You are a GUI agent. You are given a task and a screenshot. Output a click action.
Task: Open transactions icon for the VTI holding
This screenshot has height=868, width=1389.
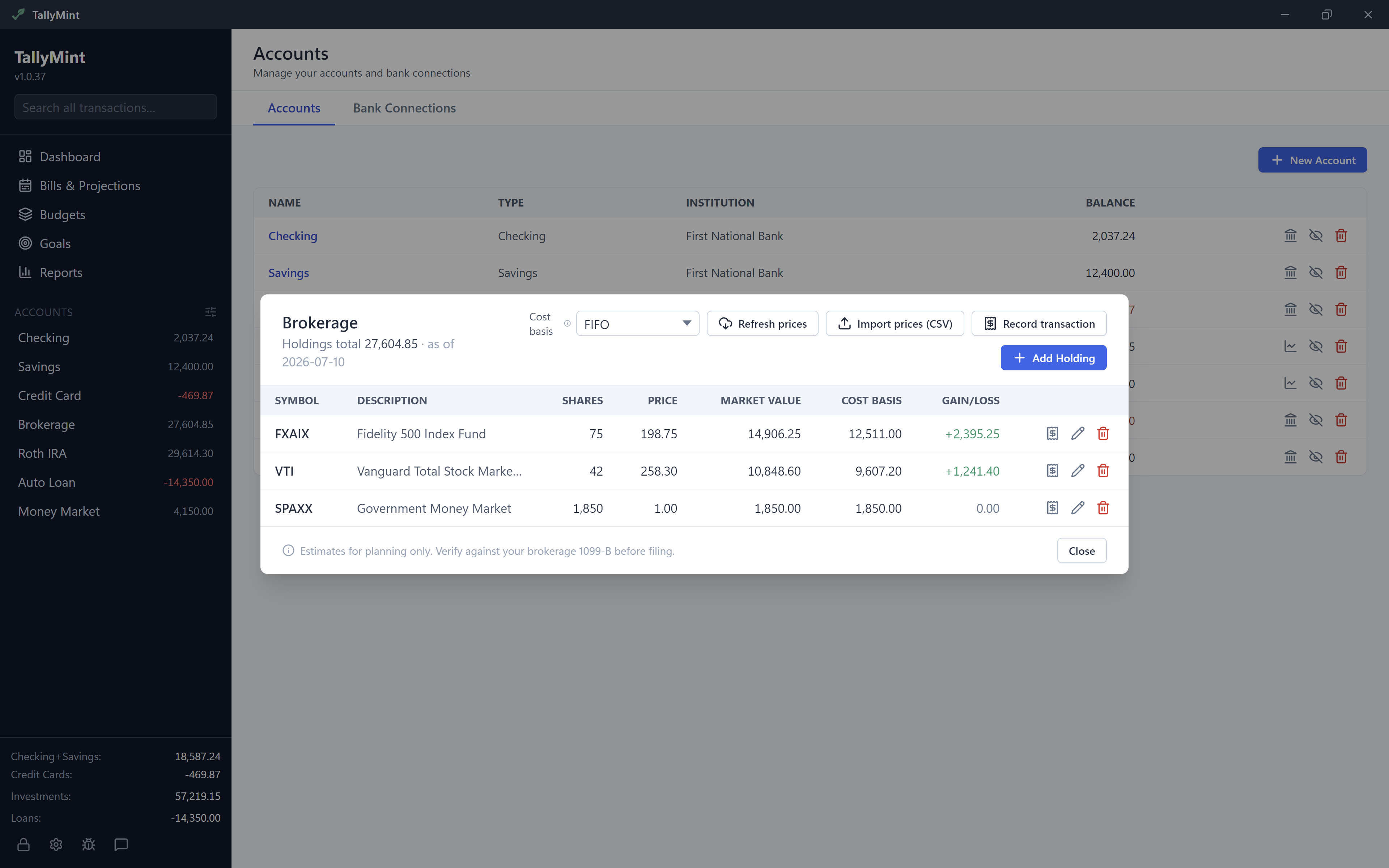1052,471
